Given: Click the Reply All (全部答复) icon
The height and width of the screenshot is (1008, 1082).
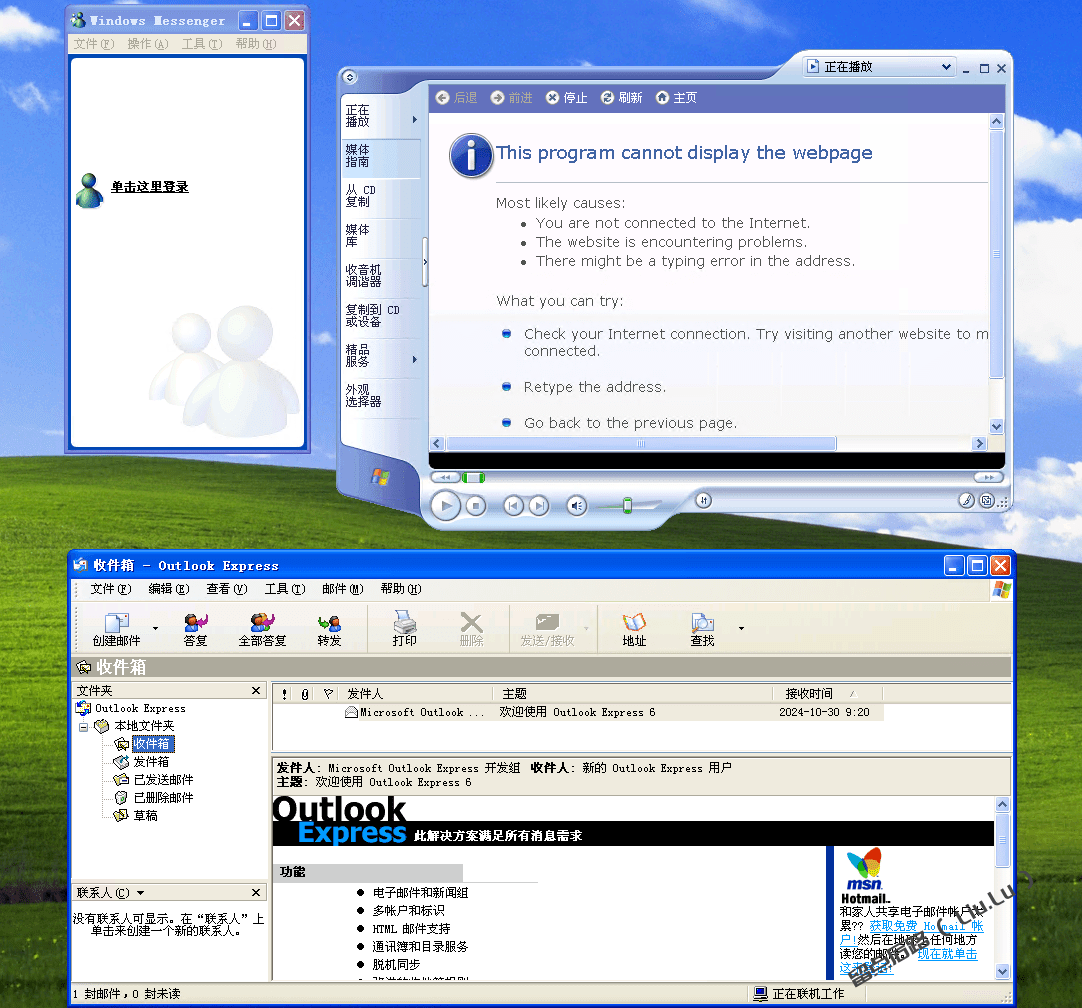Looking at the screenshot, I should pos(262,629).
